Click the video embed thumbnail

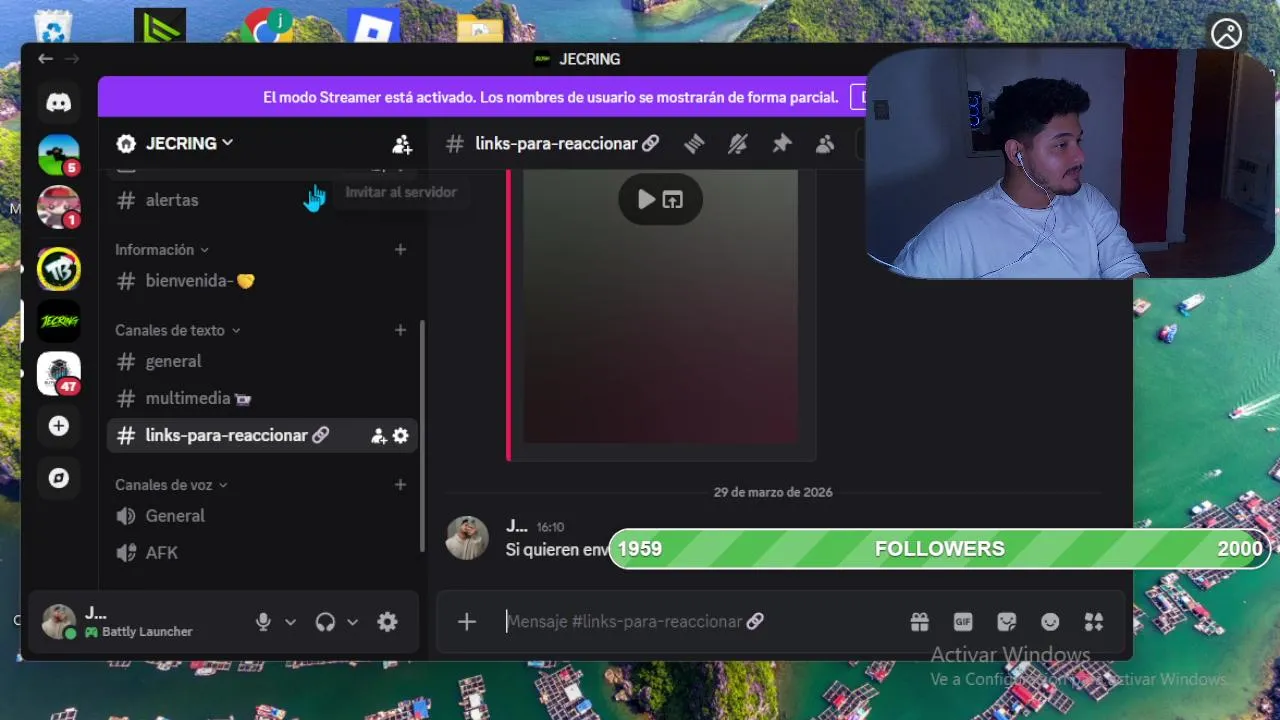[x=661, y=305]
